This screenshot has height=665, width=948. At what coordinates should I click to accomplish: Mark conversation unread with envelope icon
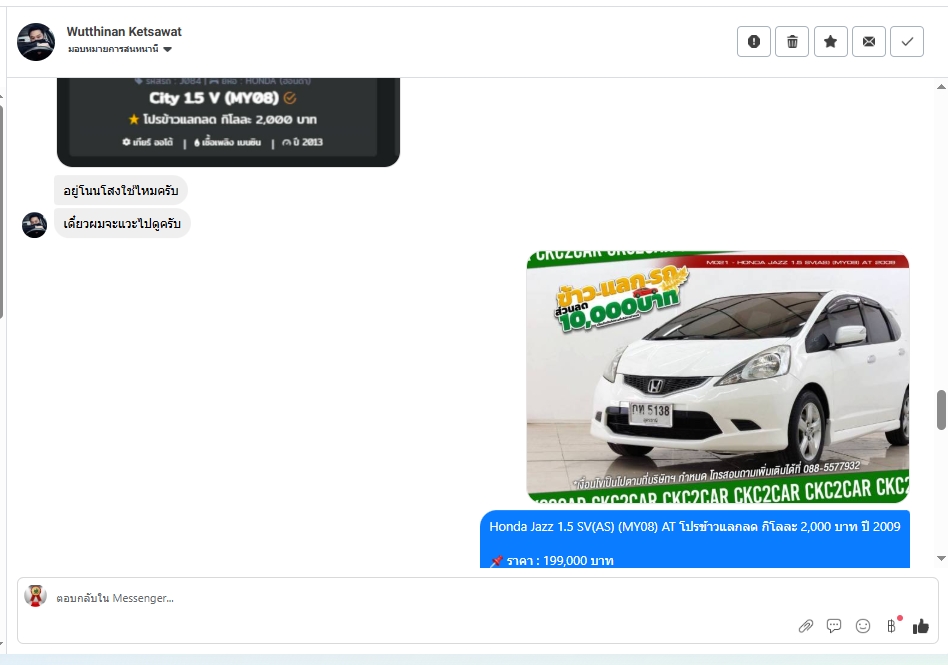pyautogui.click(x=868, y=41)
